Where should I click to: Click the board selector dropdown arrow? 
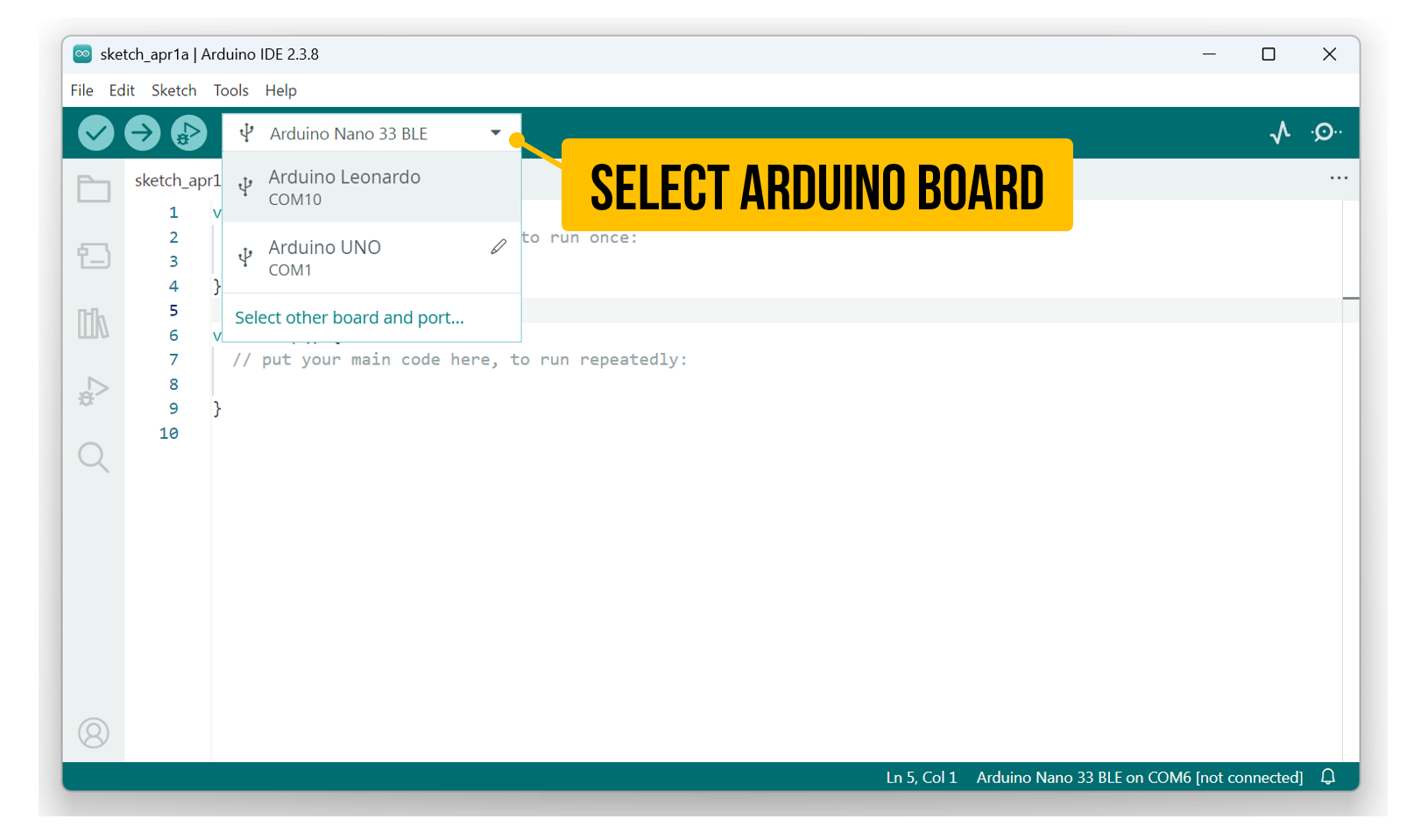tap(496, 133)
